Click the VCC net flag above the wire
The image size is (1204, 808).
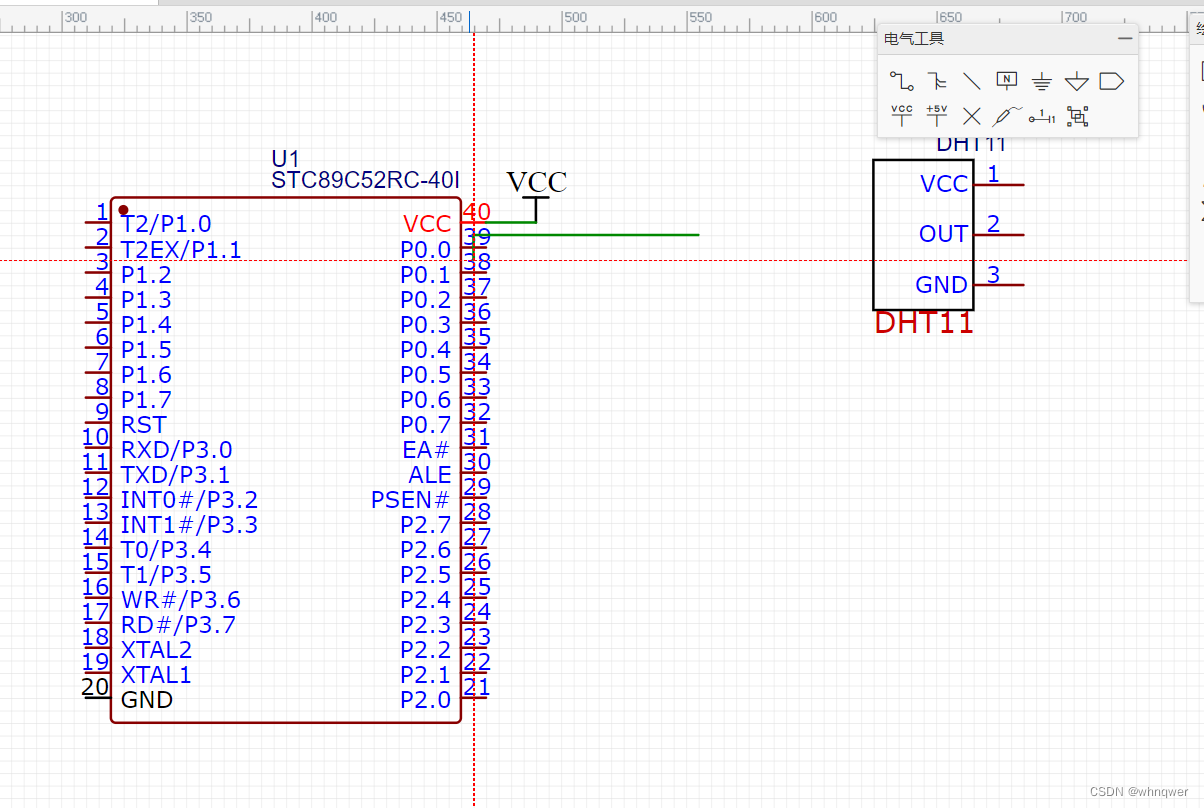click(x=537, y=182)
